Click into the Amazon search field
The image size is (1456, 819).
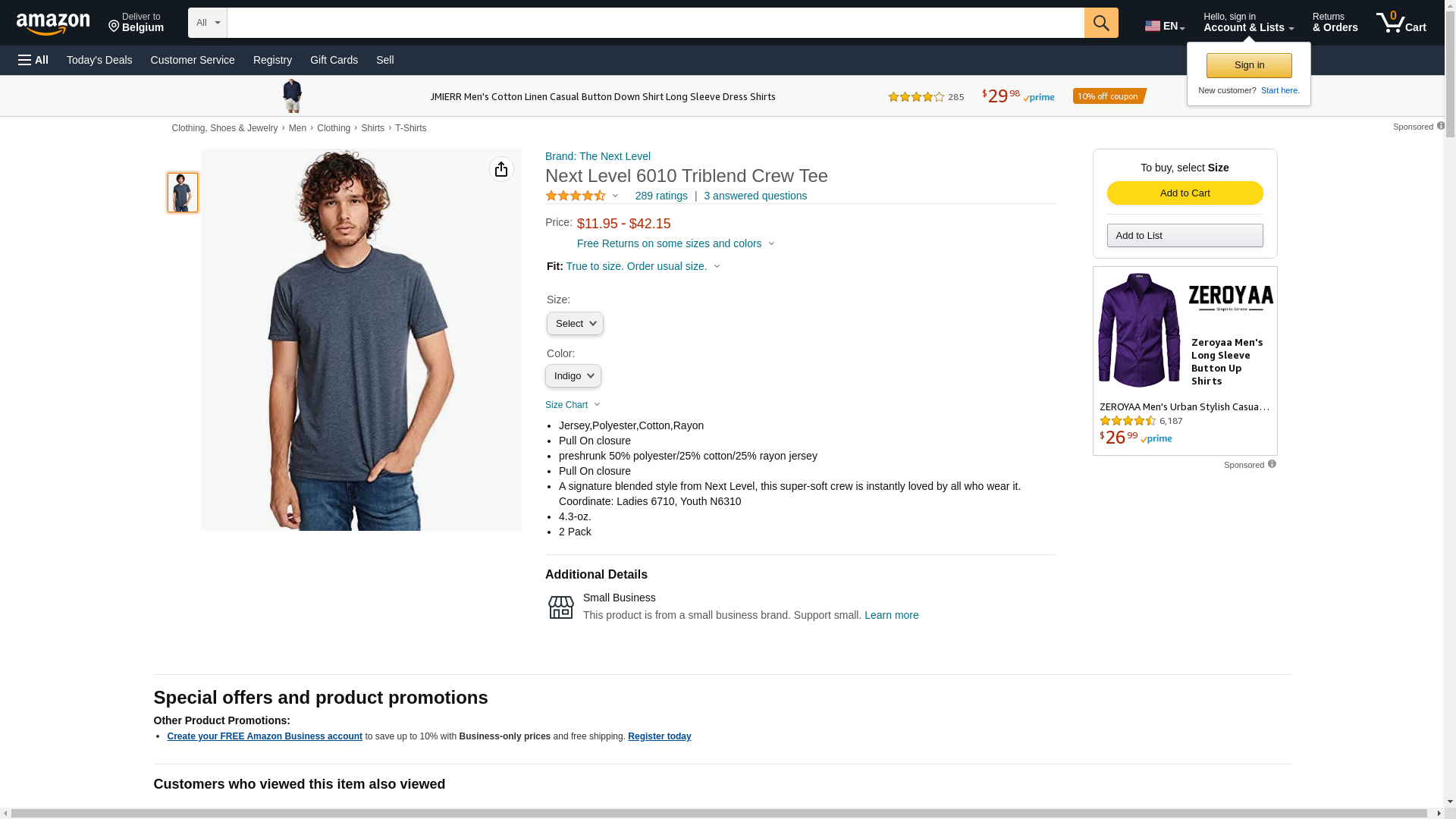[655, 23]
